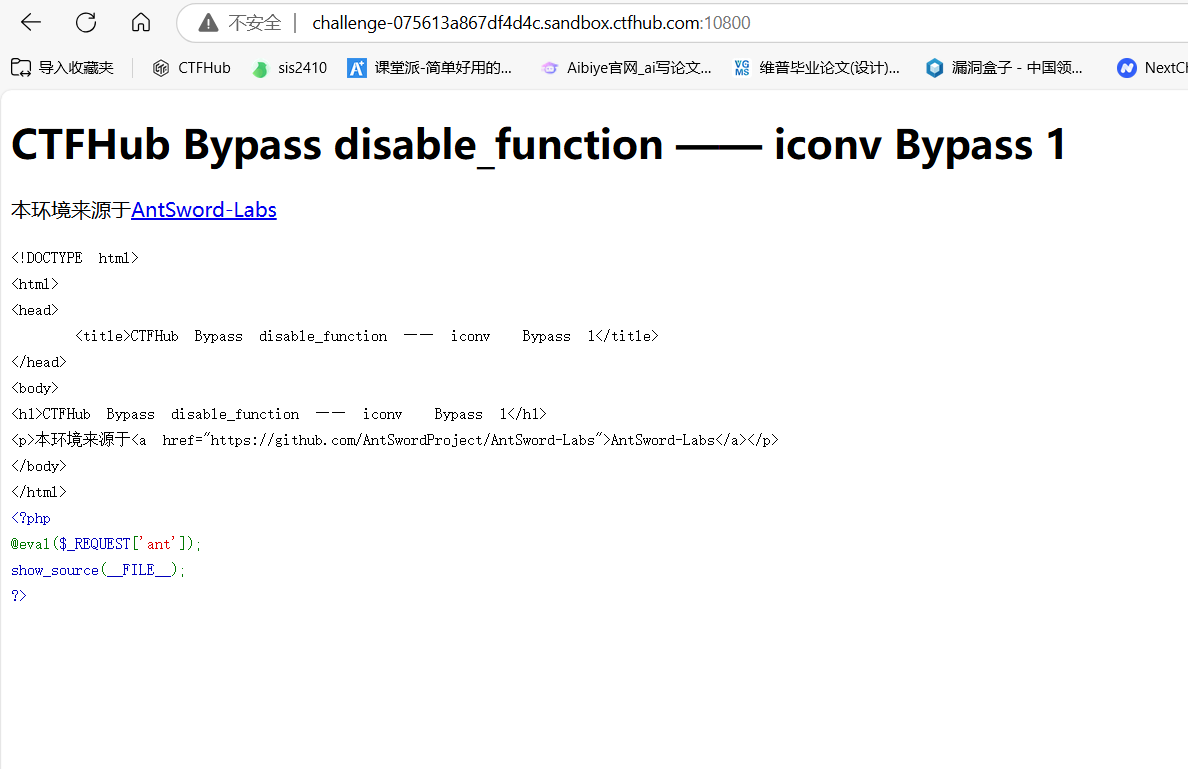Click the closing ?> tag
The width and height of the screenshot is (1188, 769).
click(x=19, y=596)
